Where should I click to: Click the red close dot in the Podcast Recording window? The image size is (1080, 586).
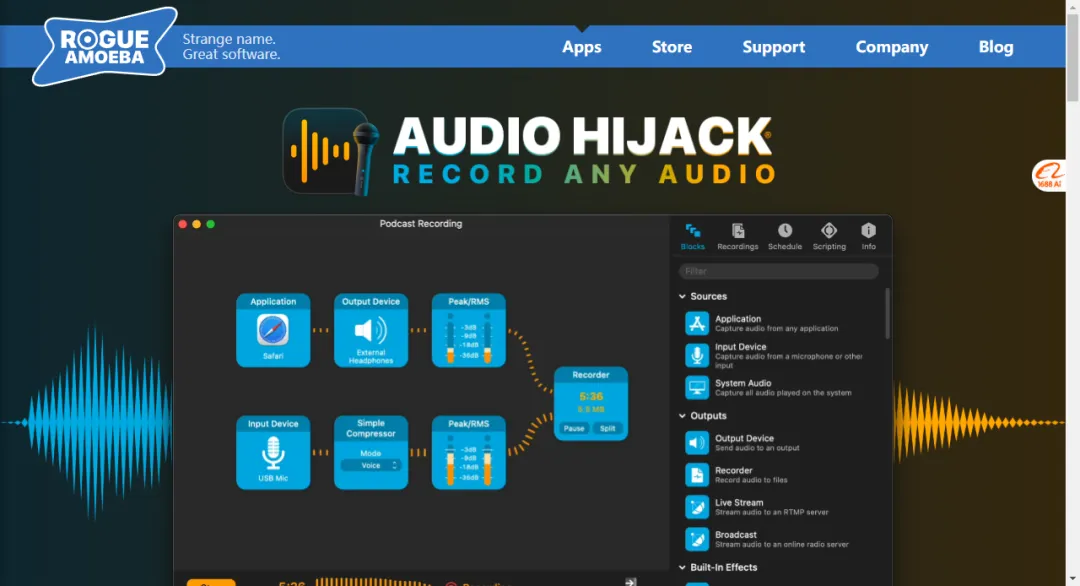click(183, 224)
